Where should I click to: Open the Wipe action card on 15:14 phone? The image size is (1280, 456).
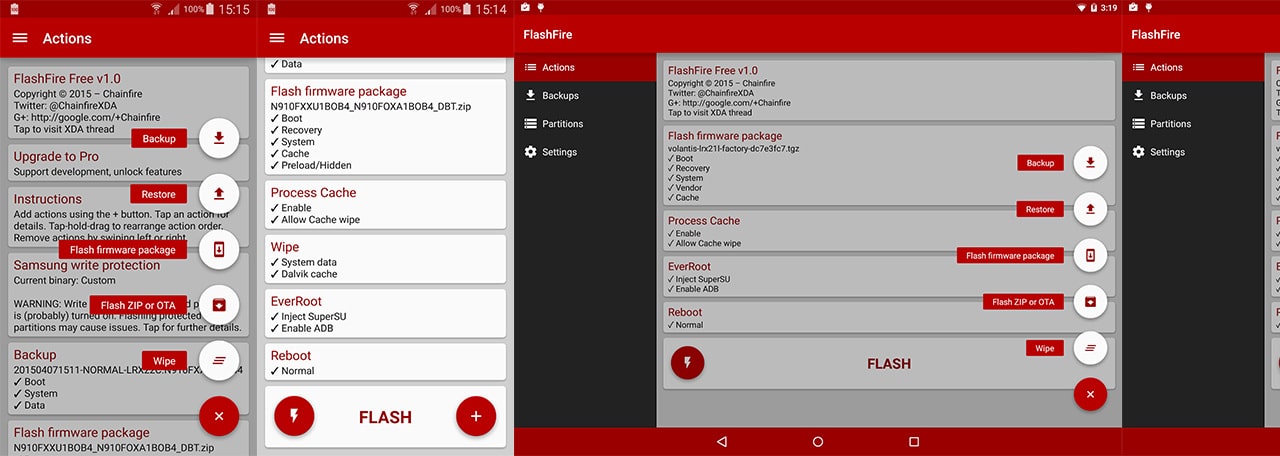click(x=385, y=259)
